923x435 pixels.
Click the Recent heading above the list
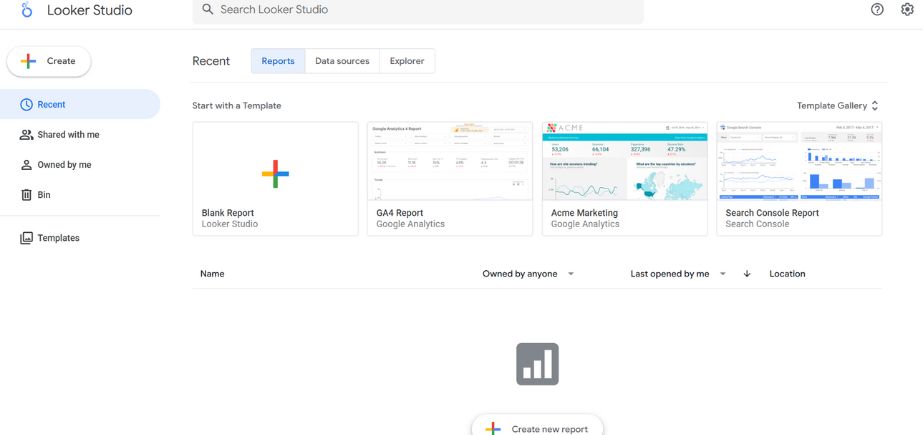point(211,61)
